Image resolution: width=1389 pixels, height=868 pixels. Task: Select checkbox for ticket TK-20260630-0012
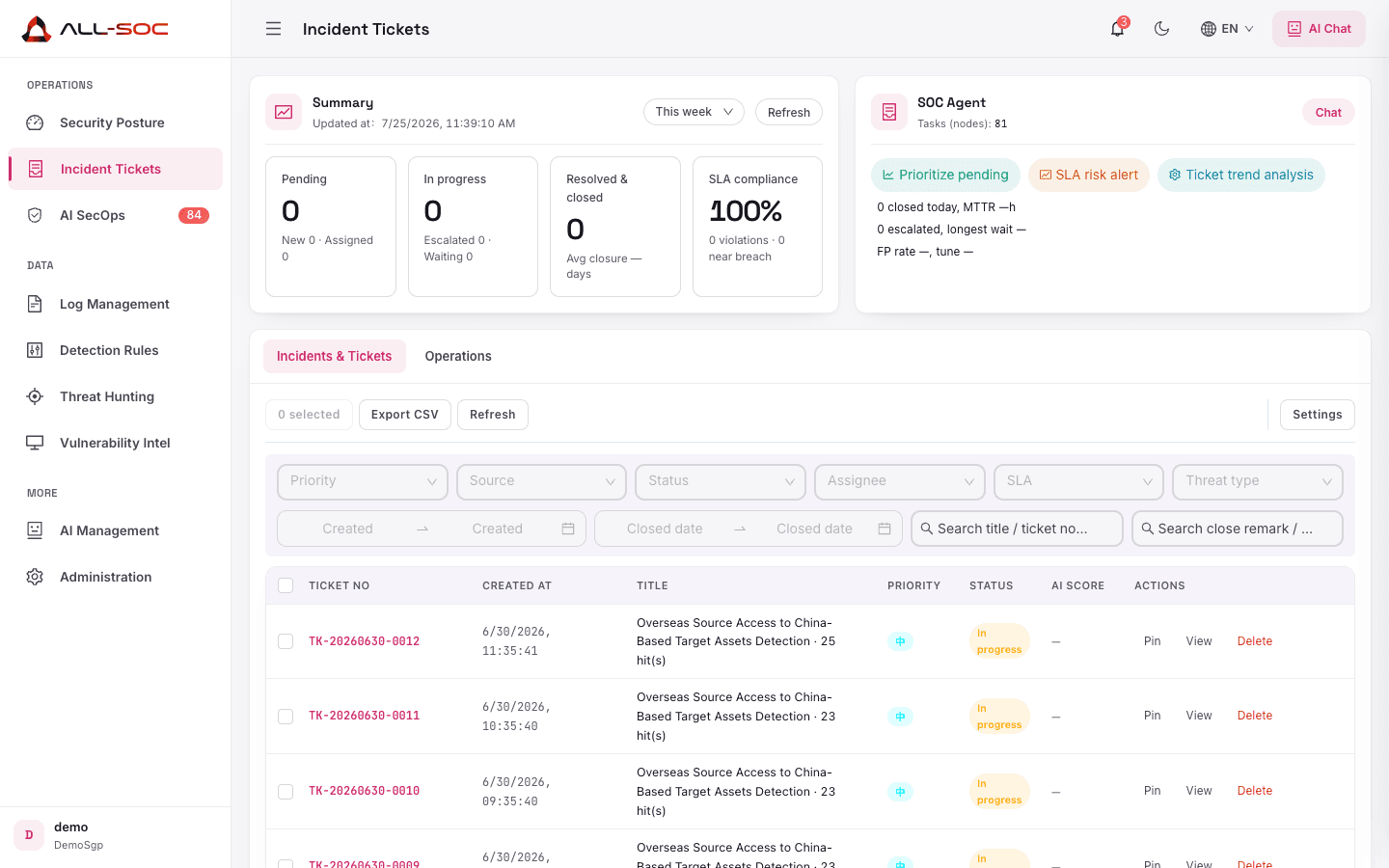click(286, 641)
